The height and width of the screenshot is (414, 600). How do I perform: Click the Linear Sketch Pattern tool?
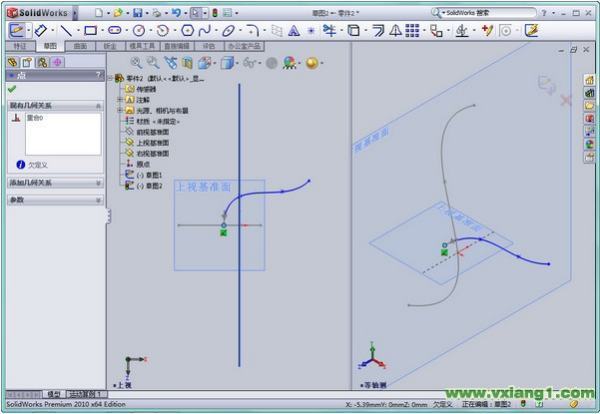point(412,30)
